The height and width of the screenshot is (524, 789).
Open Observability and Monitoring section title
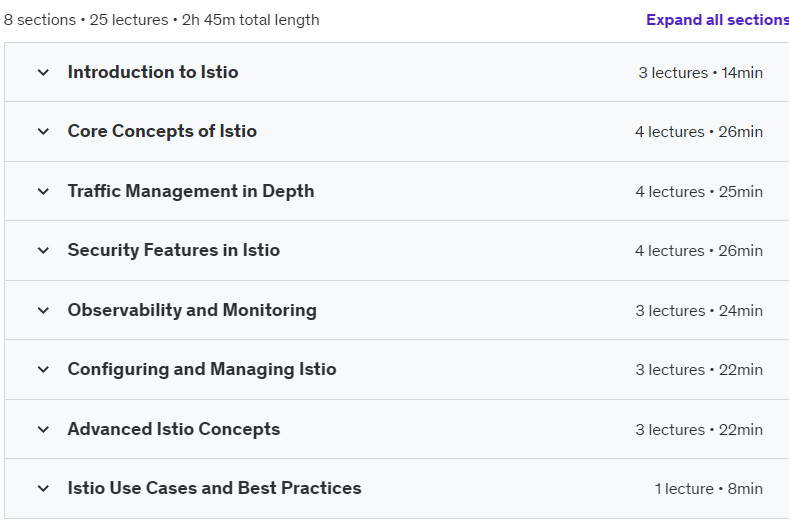pos(192,310)
